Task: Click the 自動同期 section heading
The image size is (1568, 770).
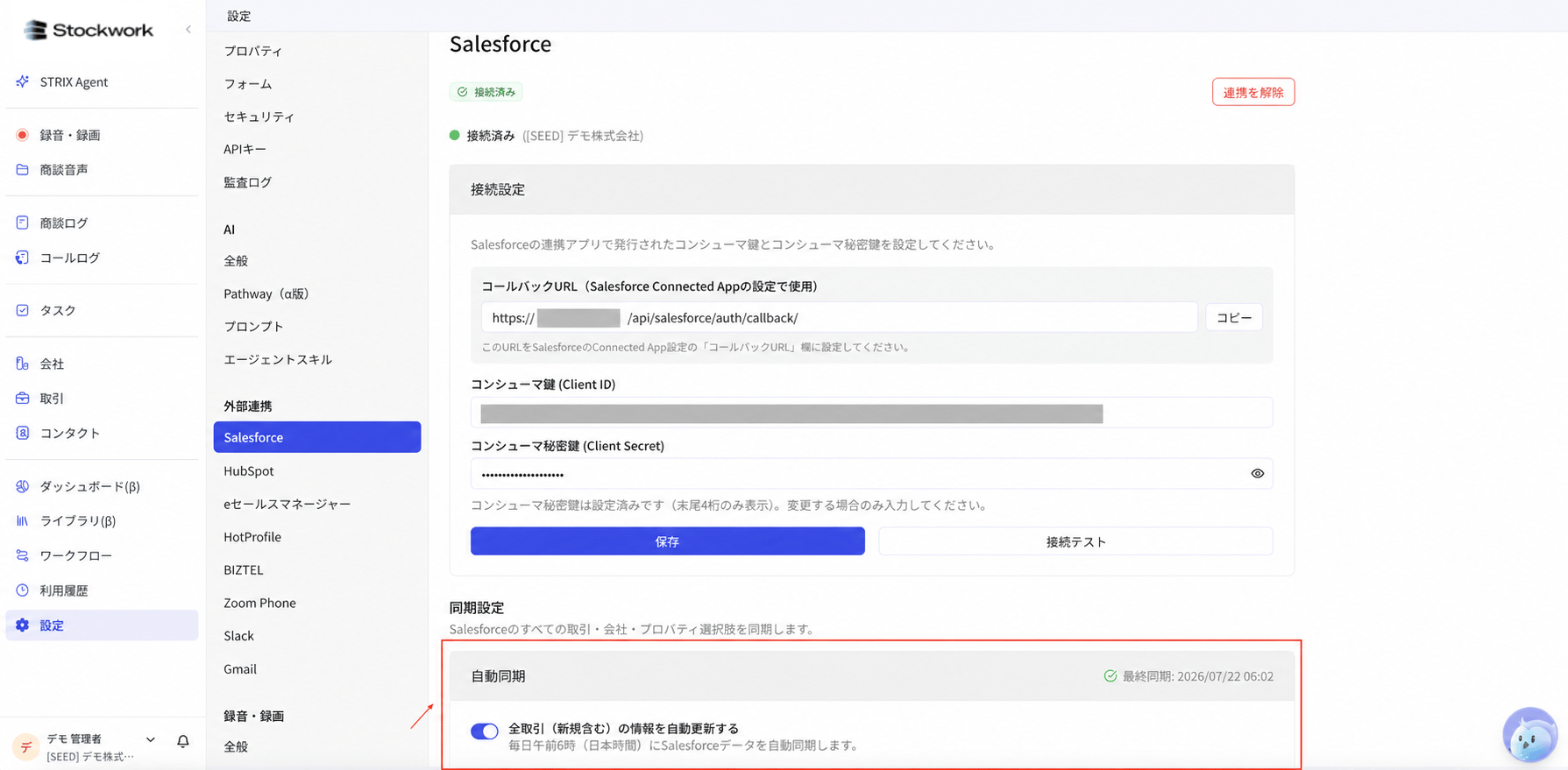Action: coord(499,676)
